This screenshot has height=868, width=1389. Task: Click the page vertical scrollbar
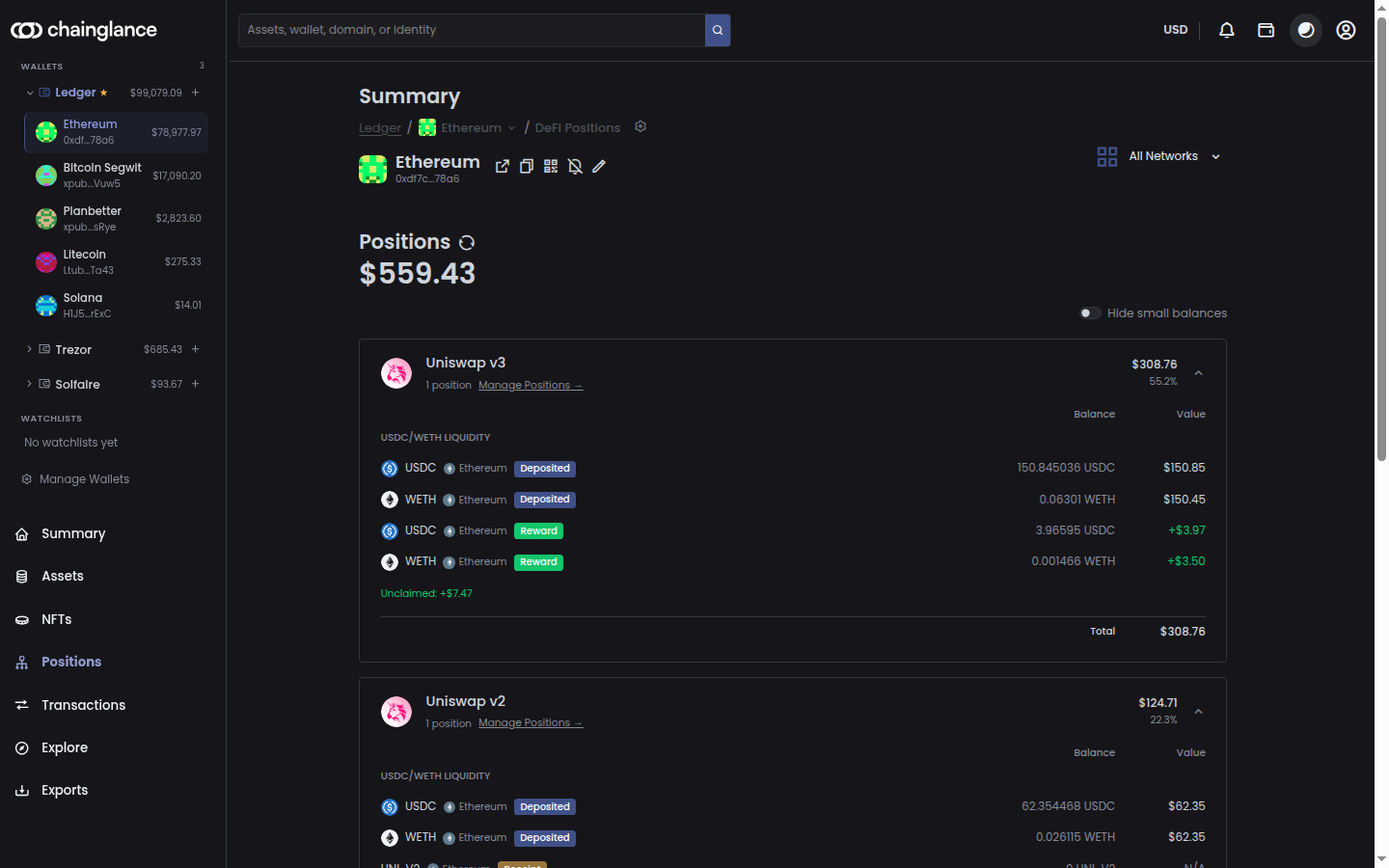[x=1381, y=241]
